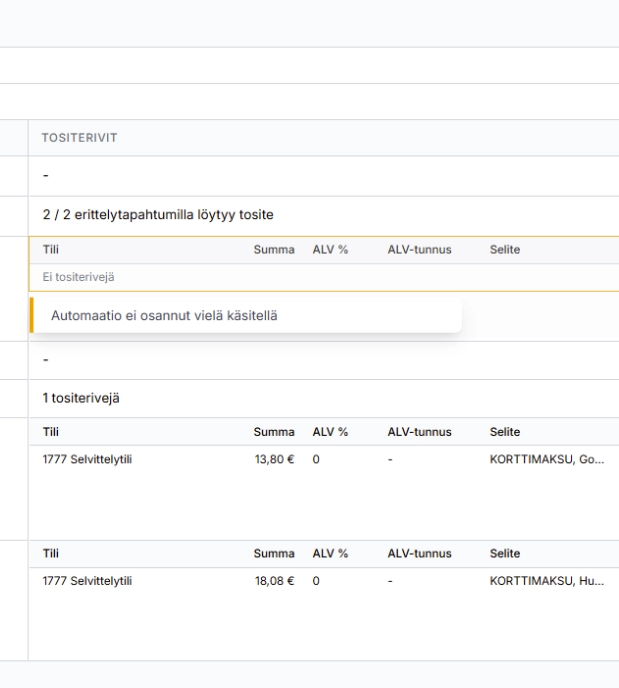The image size is (619, 688).
Task: Click ALV % header above the 13,80 € row
Action: pos(330,432)
